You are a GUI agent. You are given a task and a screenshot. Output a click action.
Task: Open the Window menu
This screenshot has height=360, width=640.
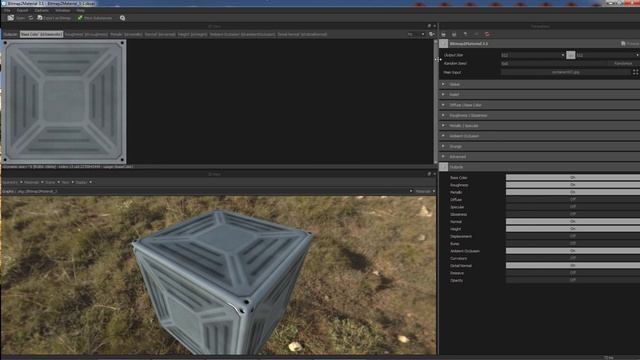point(62,10)
